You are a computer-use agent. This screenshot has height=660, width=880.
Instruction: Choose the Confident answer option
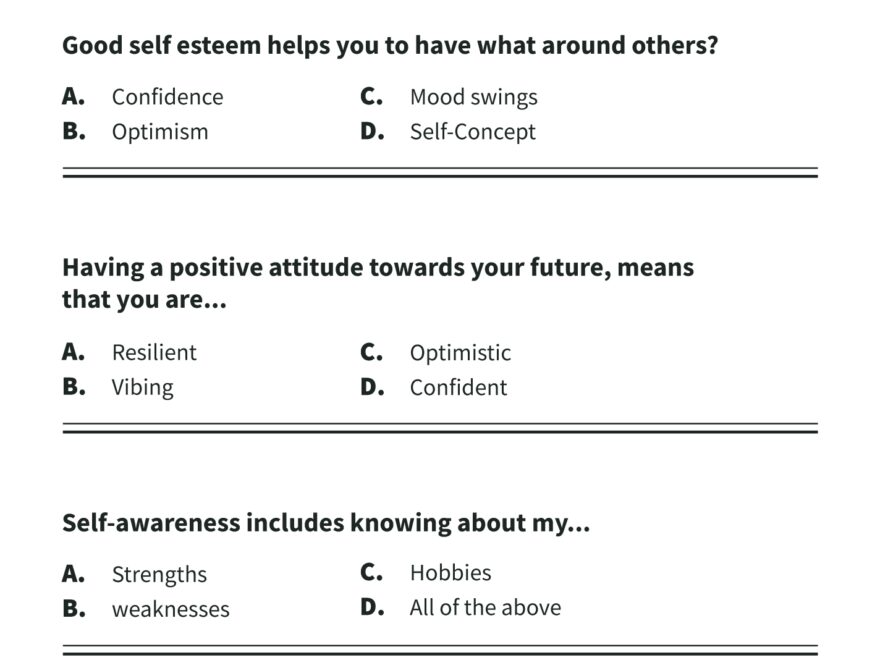(x=458, y=388)
